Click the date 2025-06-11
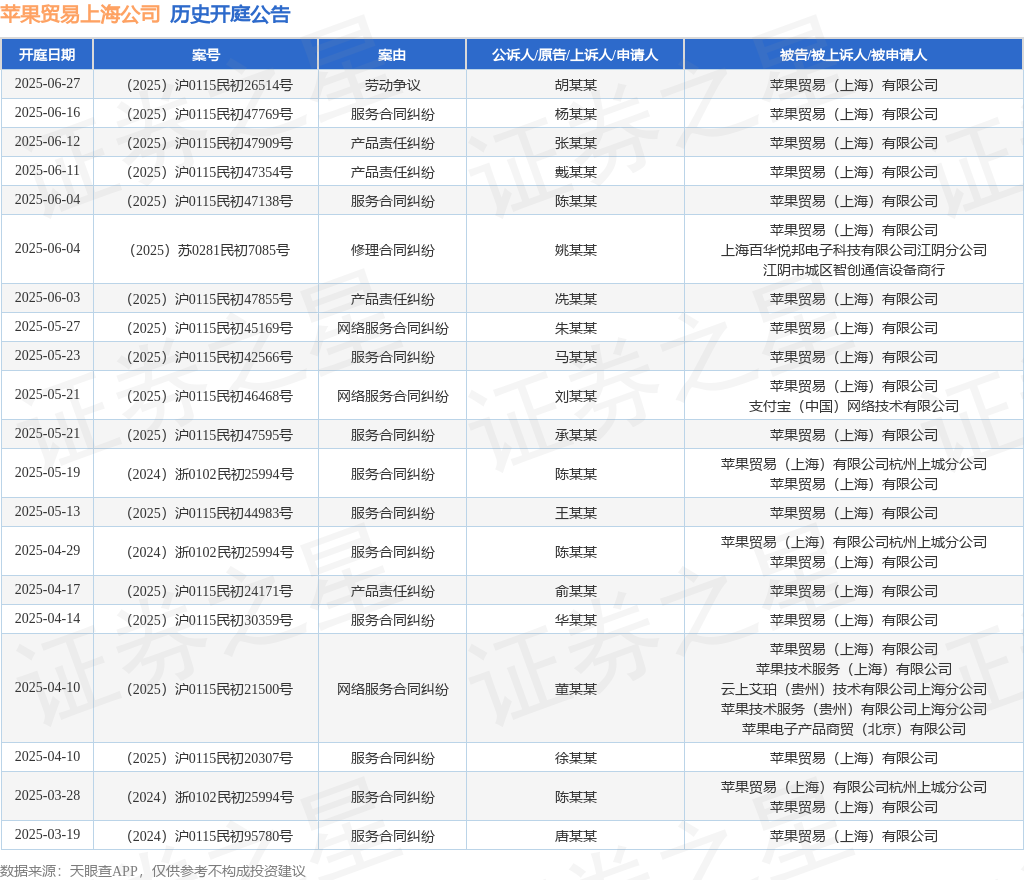 point(47,170)
